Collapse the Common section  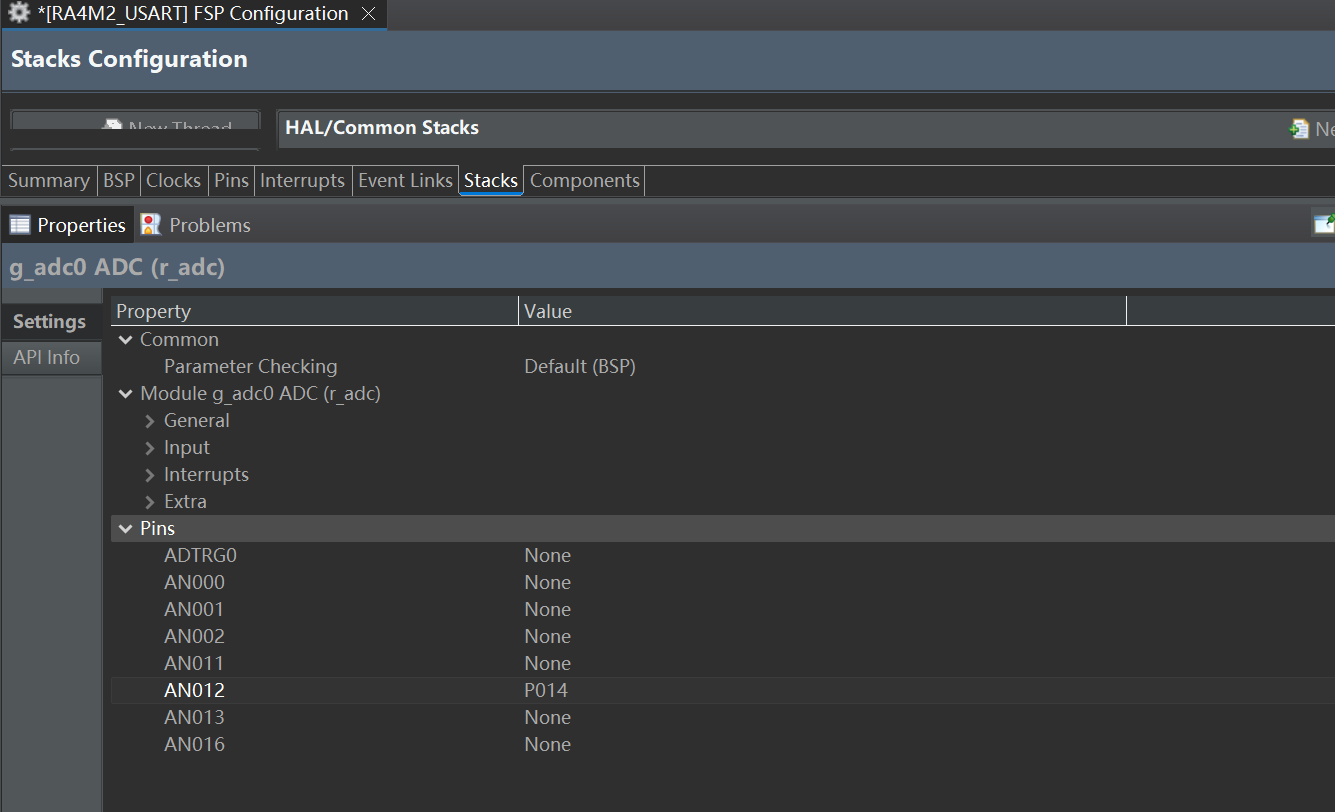[x=125, y=340]
